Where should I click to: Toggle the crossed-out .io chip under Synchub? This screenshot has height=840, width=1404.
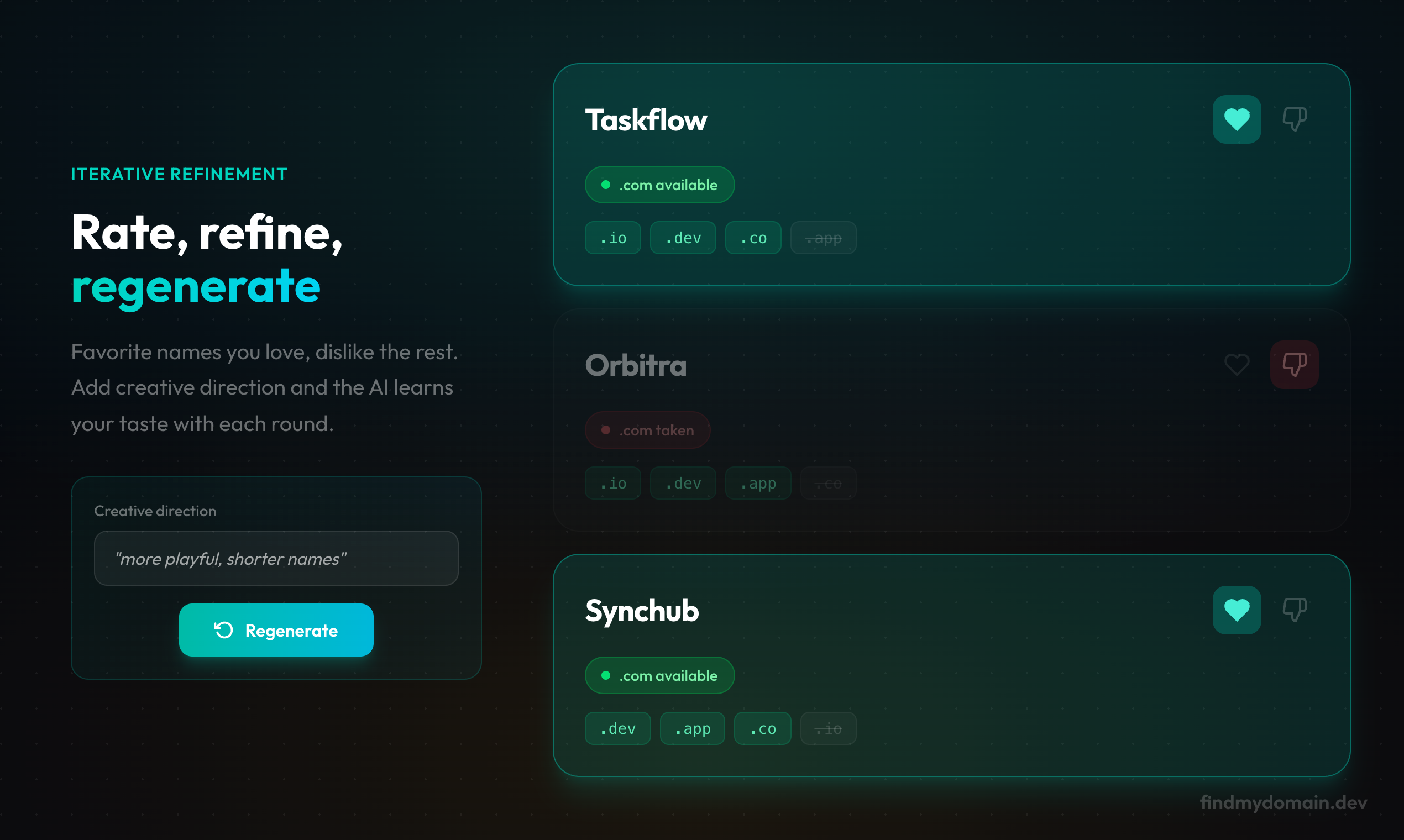(828, 728)
